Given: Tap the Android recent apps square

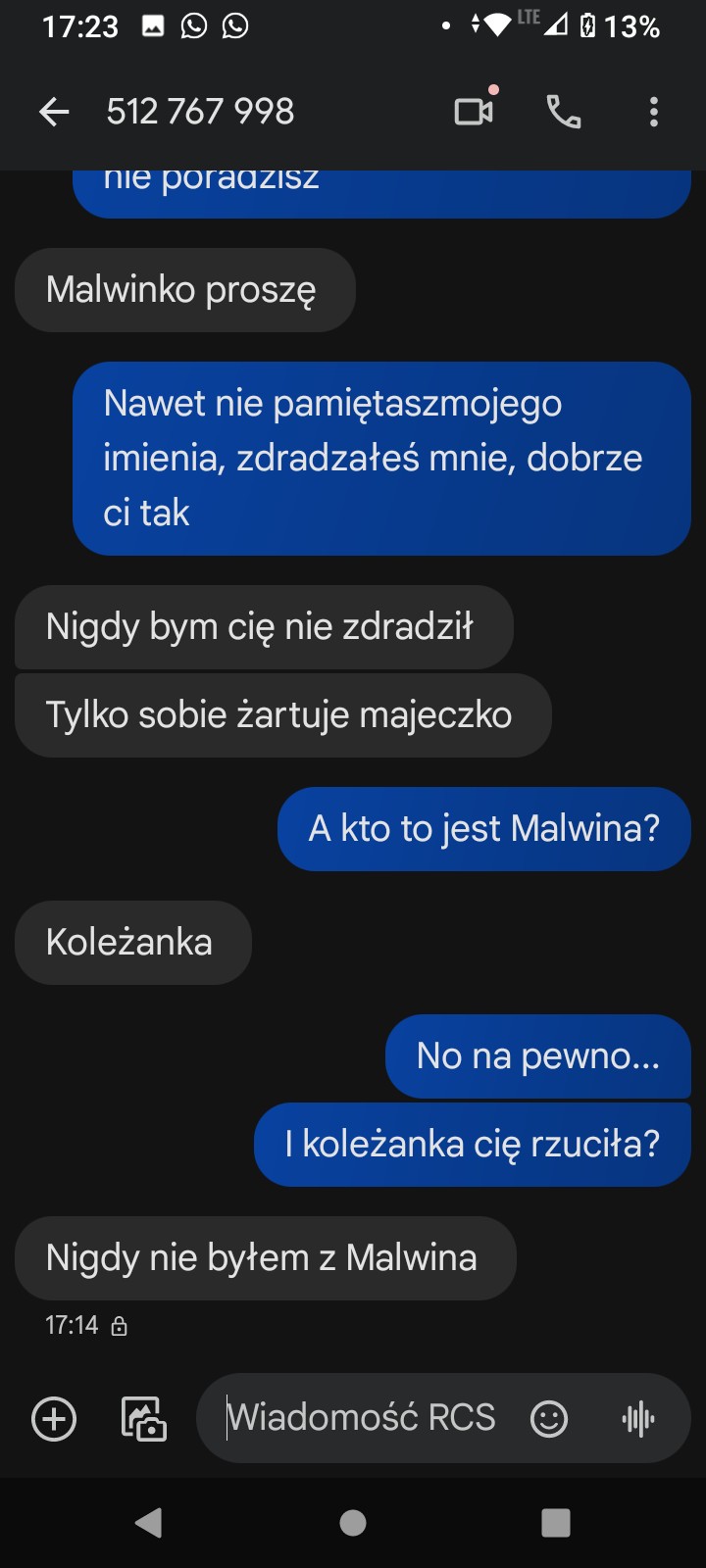Looking at the screenshot, I should [x=556, y=1522].
